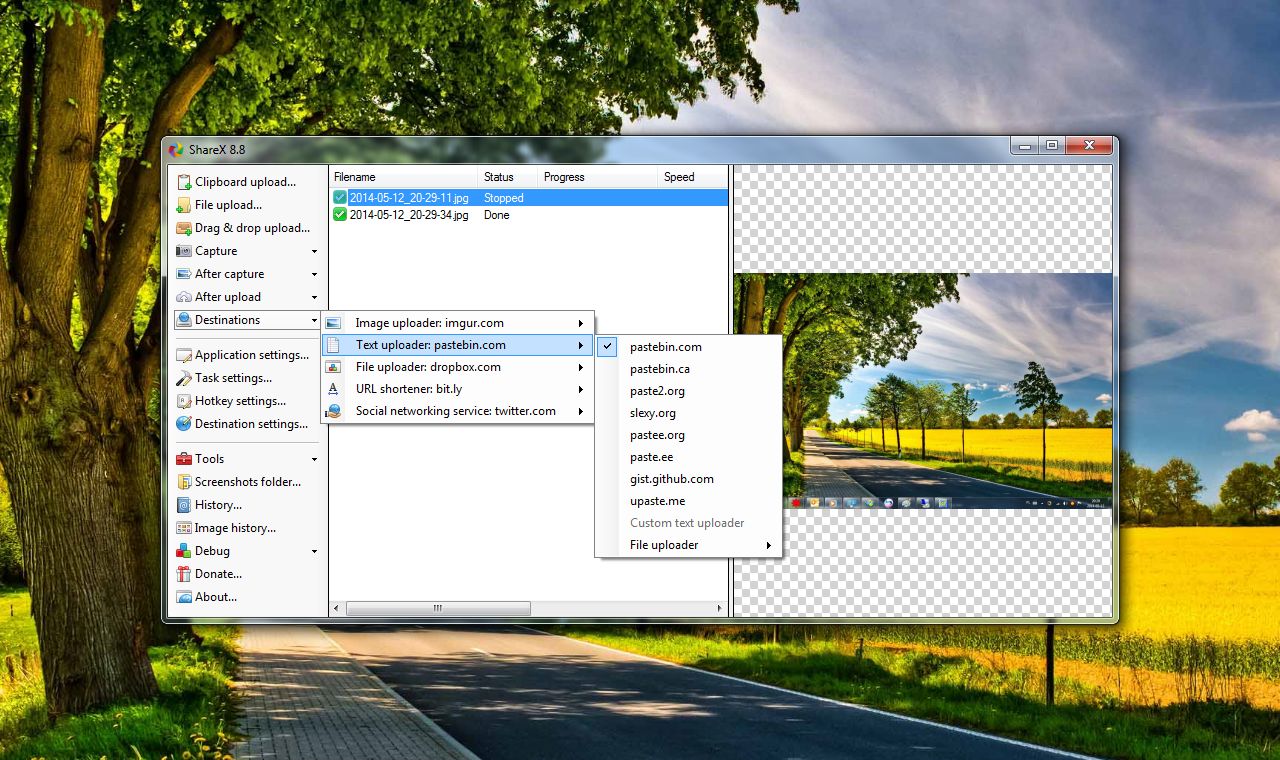Select pastebin.com checked uploader option
Viewport: 1280px width, 760px height.
pos(688,347)
